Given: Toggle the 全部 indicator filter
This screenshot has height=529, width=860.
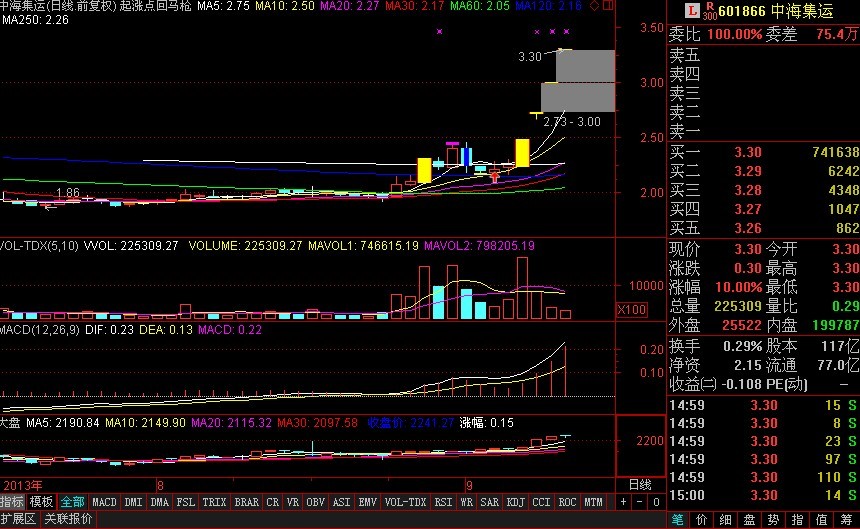Looking at the screenshot, I should tap(73, 502).
